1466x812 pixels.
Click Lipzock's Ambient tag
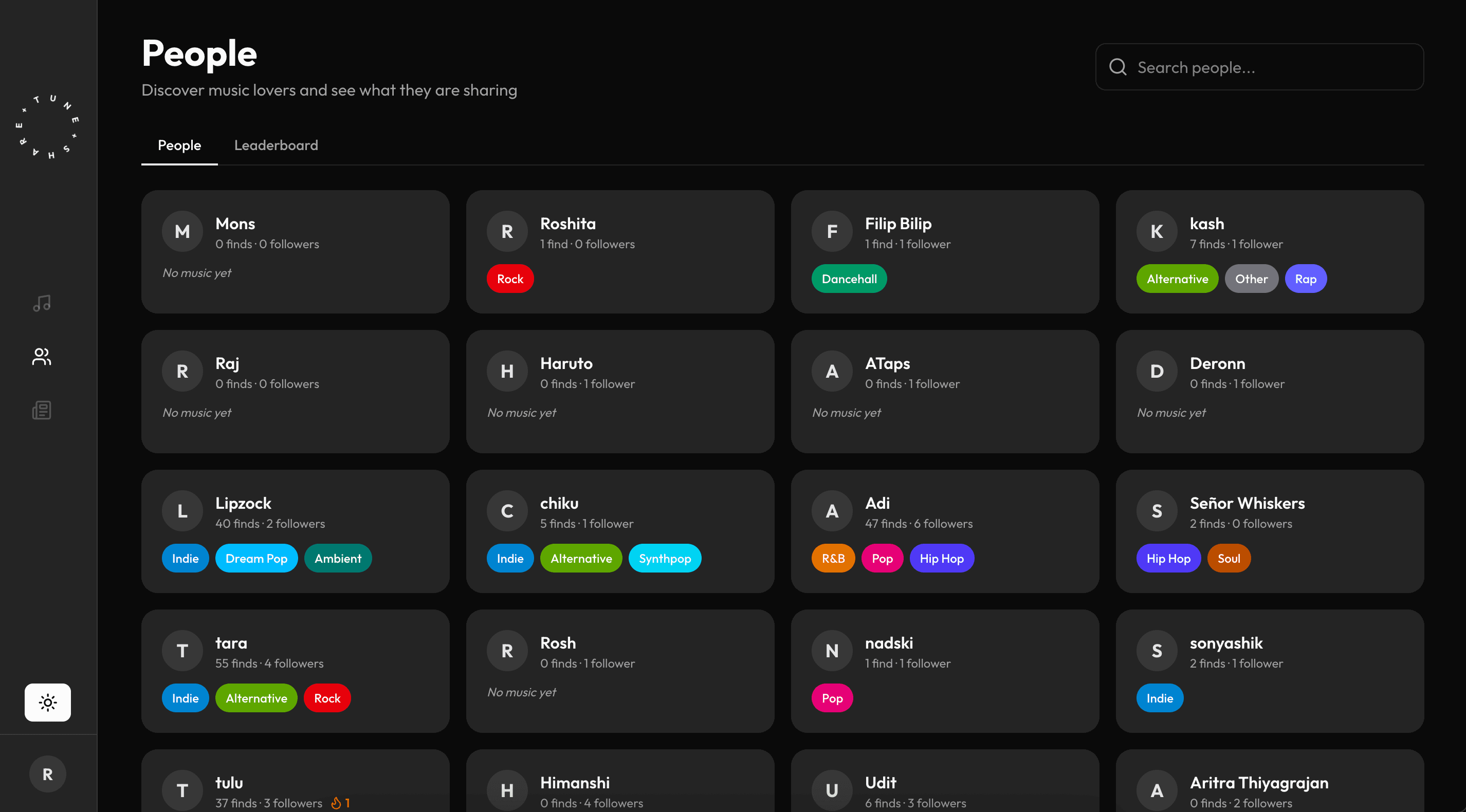click(x=338, y=558)
